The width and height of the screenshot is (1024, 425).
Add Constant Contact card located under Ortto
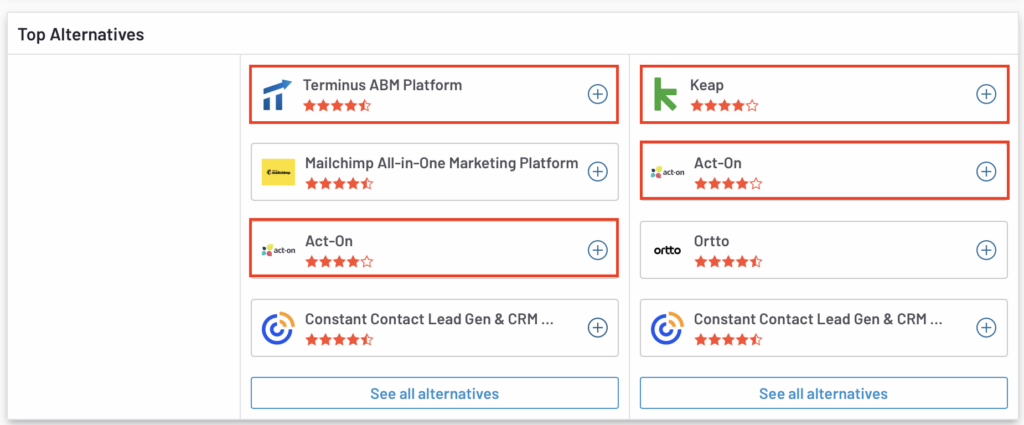coord(986,327)
